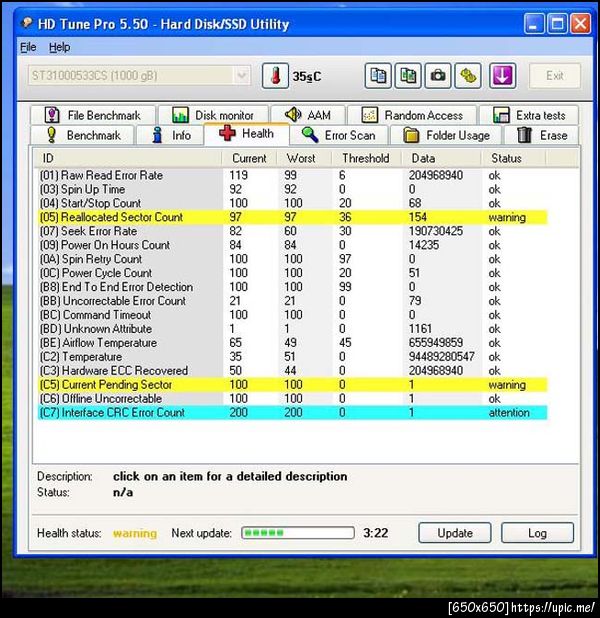Click the Threshold column header

coord(367,158)
